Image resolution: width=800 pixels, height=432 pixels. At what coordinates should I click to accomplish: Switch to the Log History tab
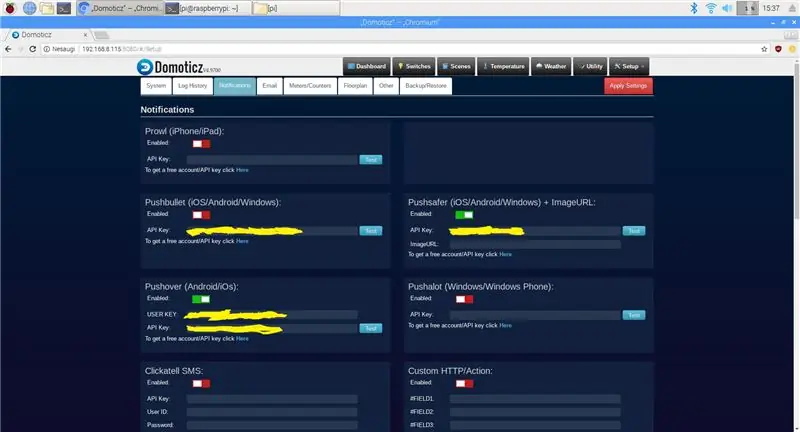(192, 86)
